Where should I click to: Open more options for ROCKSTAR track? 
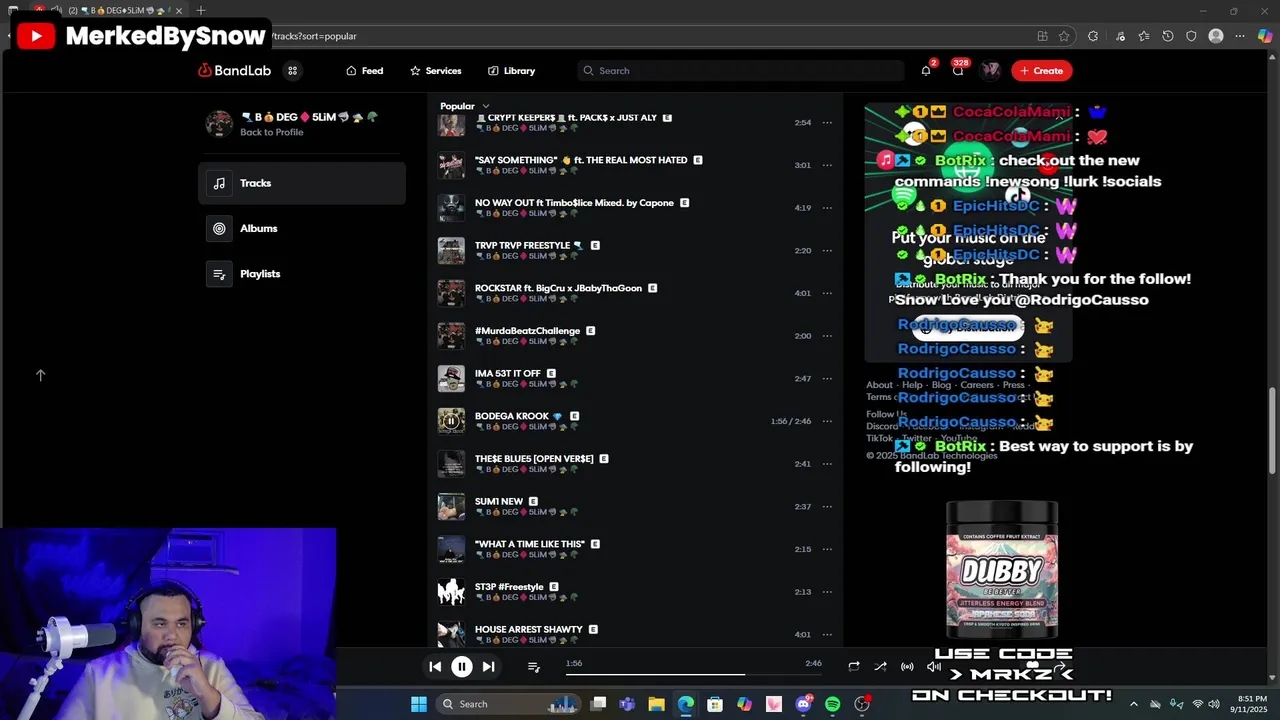pos(827,293)
